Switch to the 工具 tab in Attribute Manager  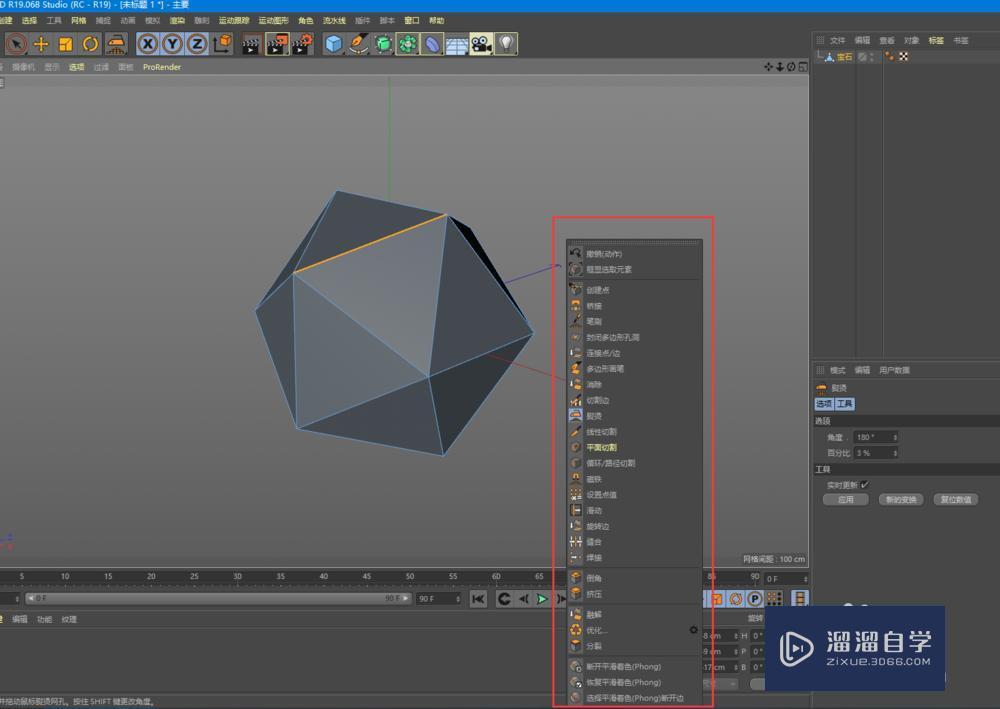pyautogui.click(x=845, y=404)
